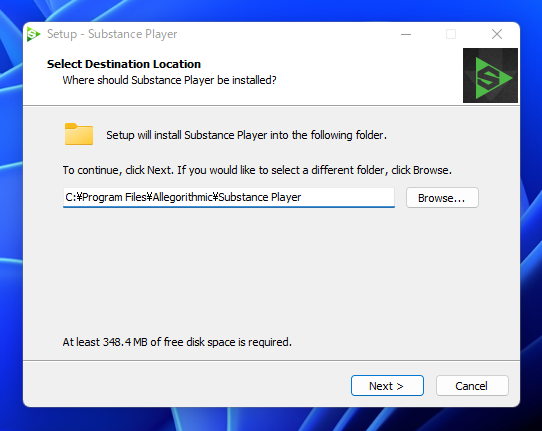Click the yellow folder icon

79,134
